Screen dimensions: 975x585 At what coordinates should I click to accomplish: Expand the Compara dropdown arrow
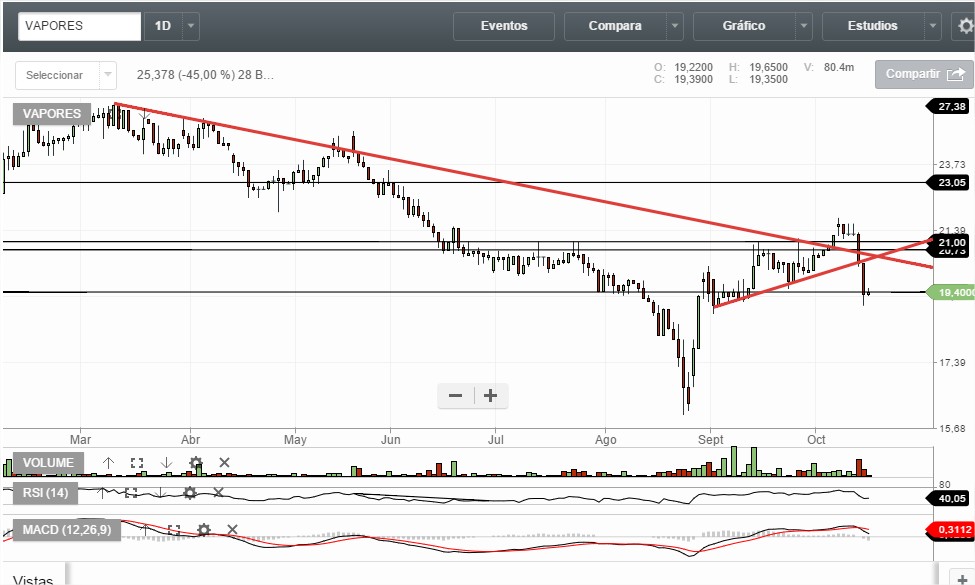click(x=675, y=26)
